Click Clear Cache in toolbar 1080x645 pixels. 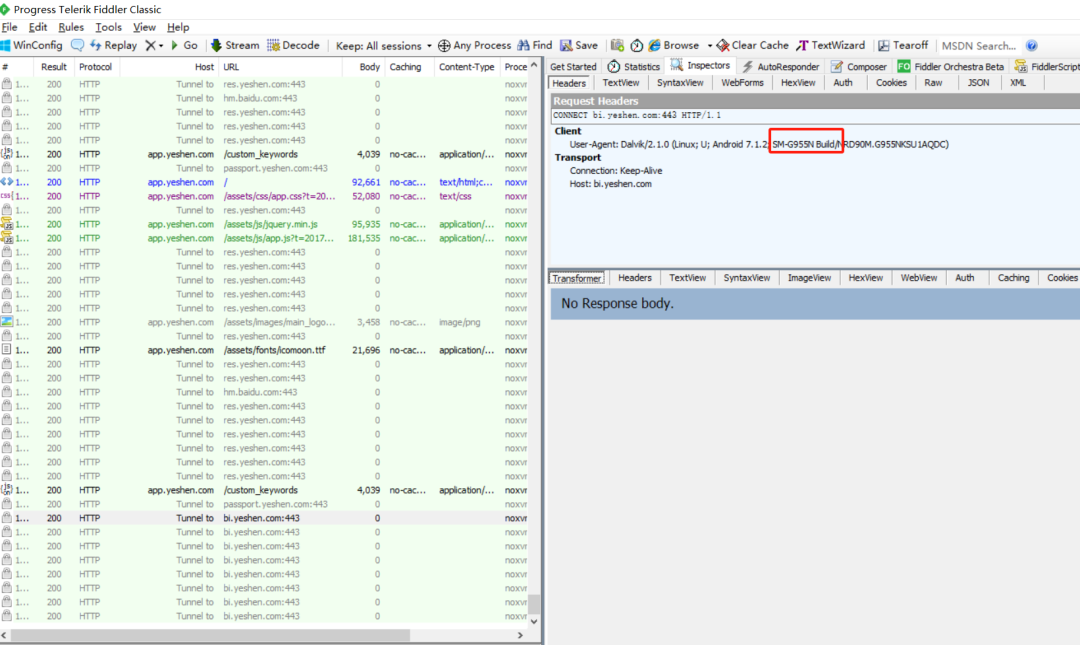752,45
